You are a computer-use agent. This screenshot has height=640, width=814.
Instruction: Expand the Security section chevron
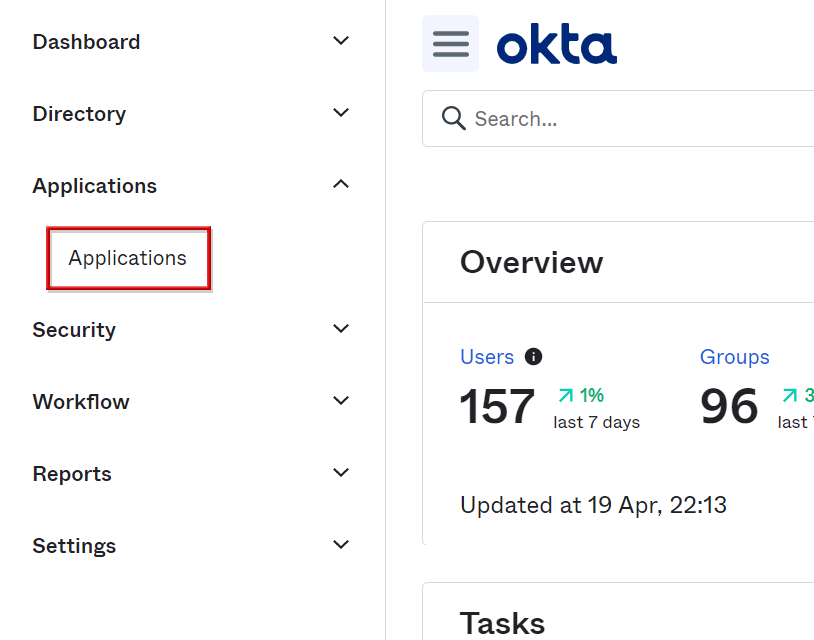[x=341, y=329]
